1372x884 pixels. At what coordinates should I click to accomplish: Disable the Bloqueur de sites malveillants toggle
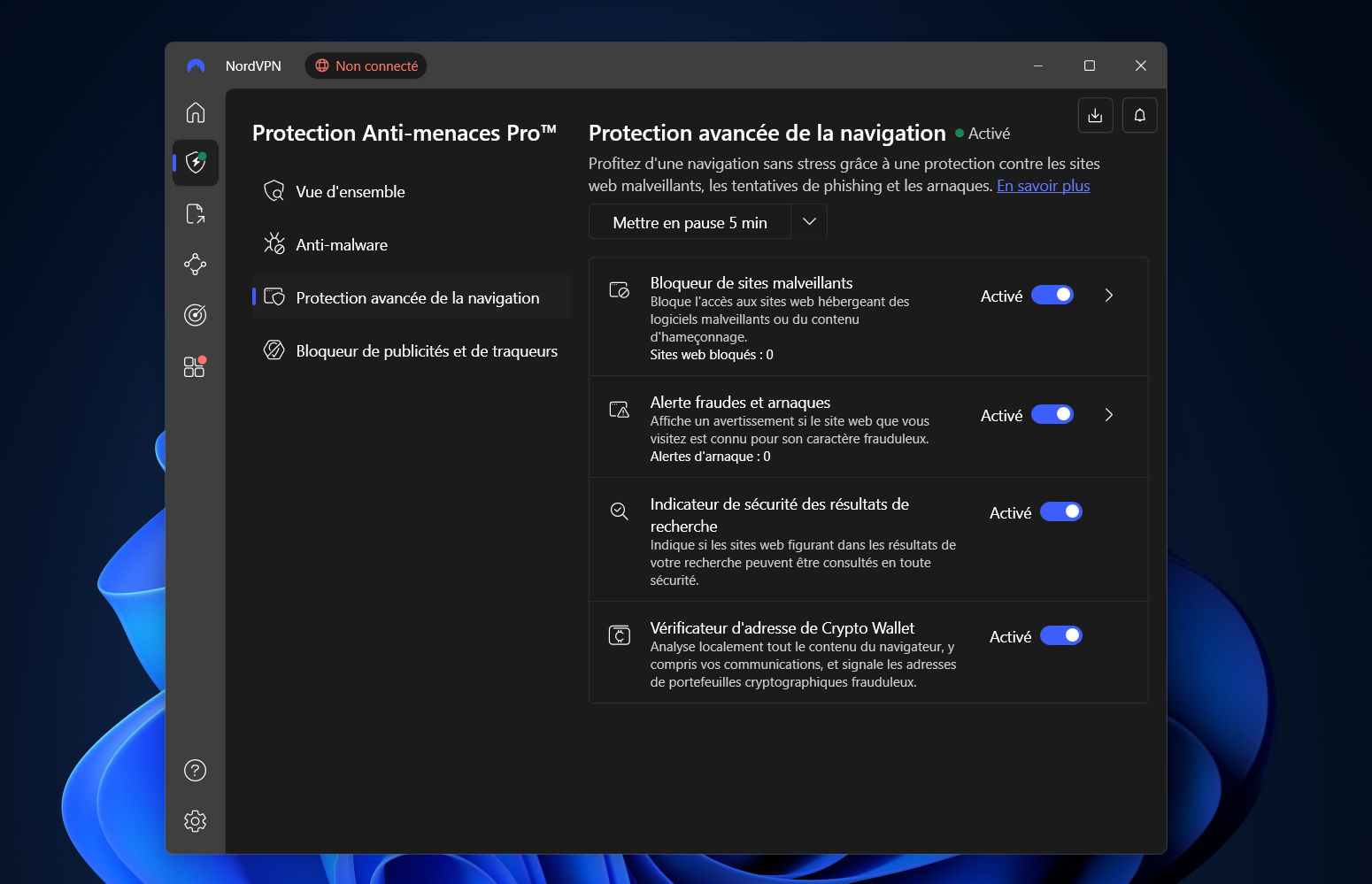1052,295
